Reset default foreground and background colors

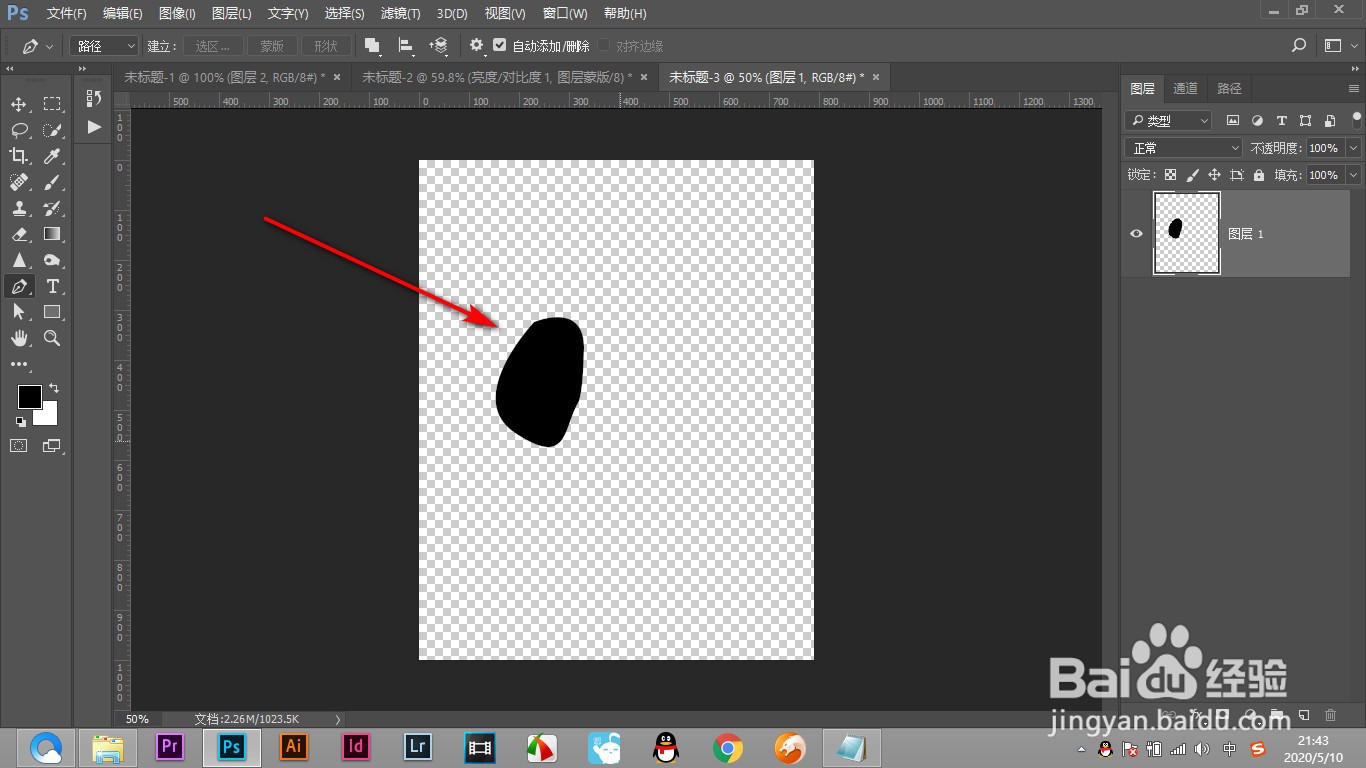21,421
